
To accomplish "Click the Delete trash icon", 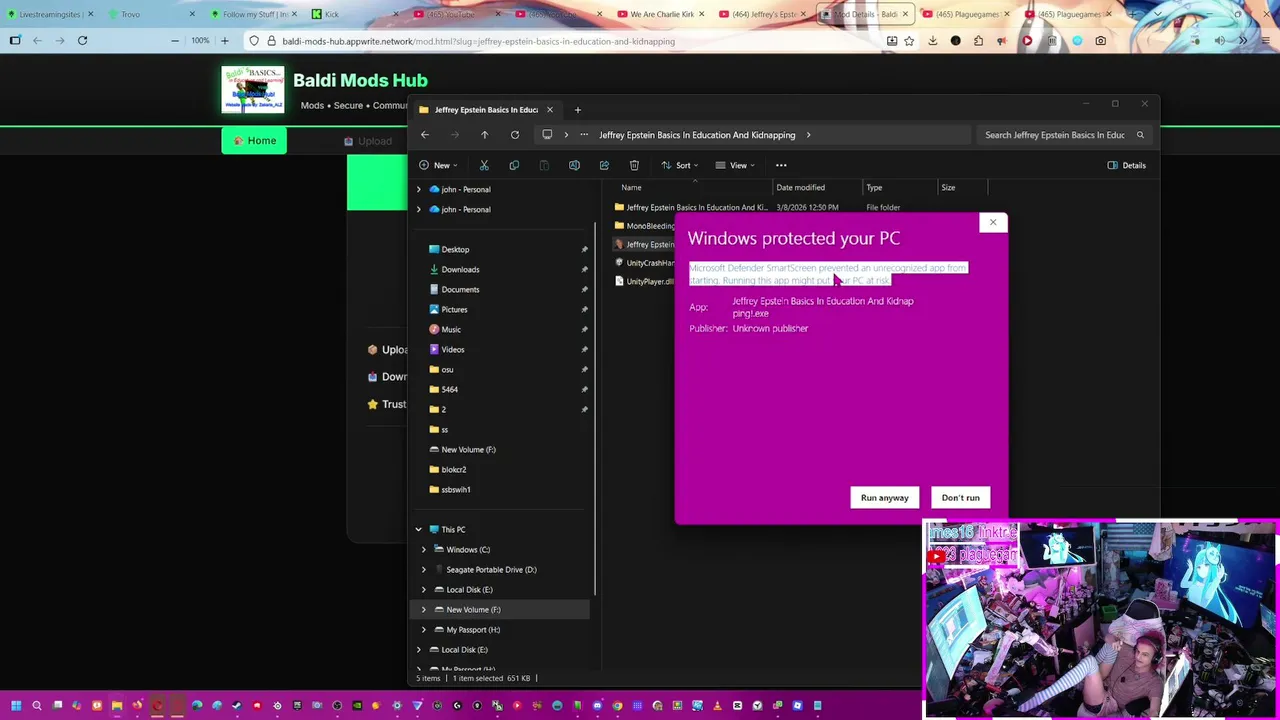I will pos(634,165).
